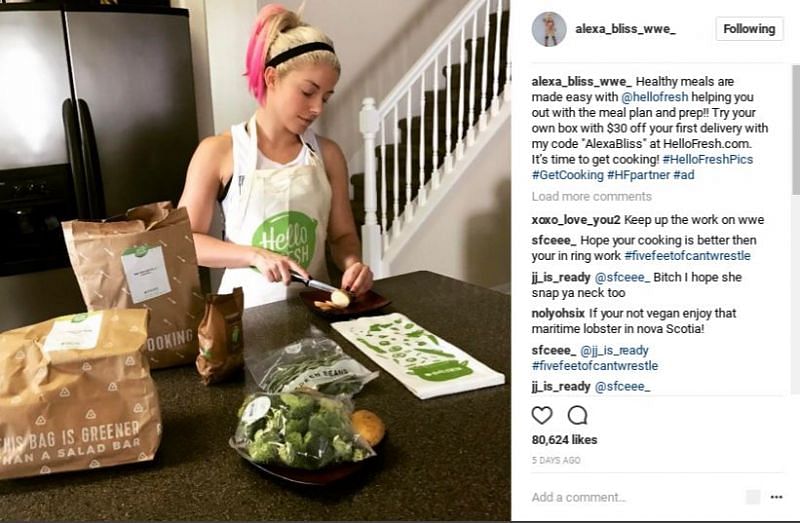Click alexa_bliss_wwe_ username in the header
Screen dimensions: 800x523
pyautogui.click(x=626, y=29)
